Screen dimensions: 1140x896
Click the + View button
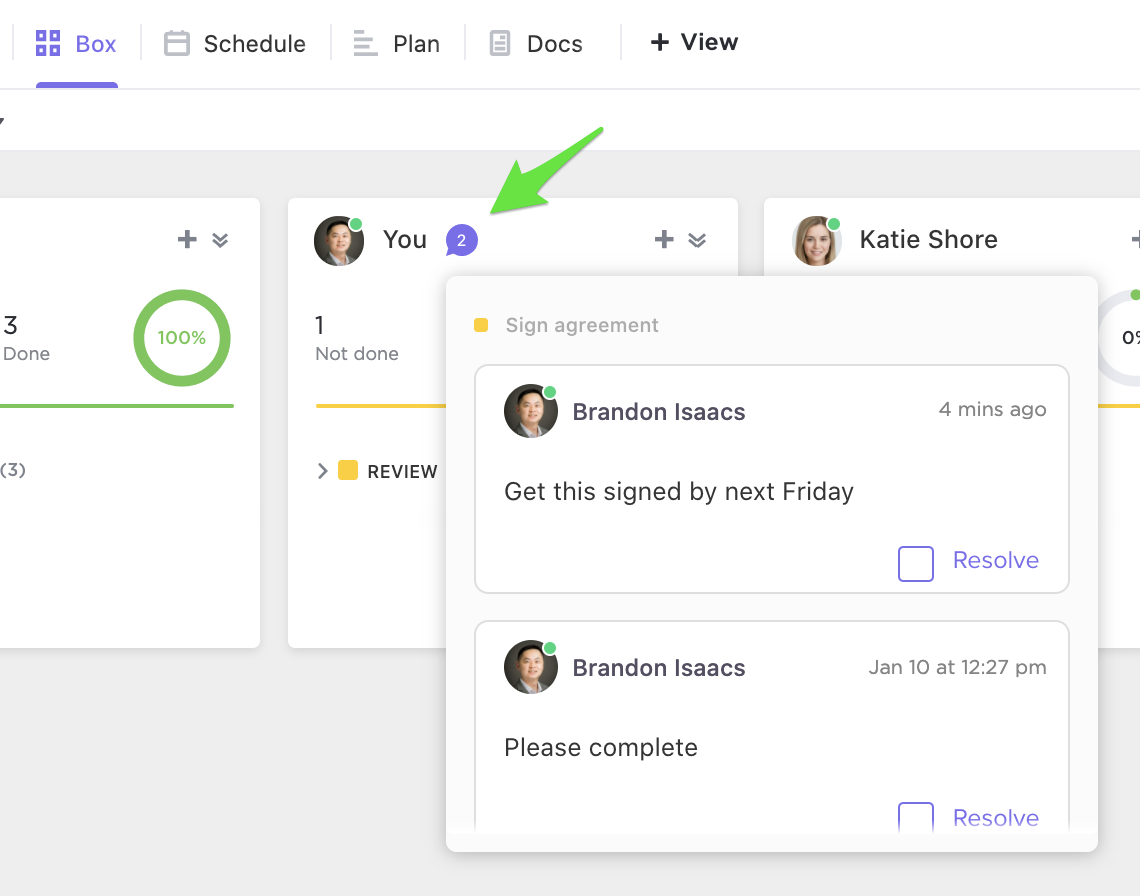(694, 42)
